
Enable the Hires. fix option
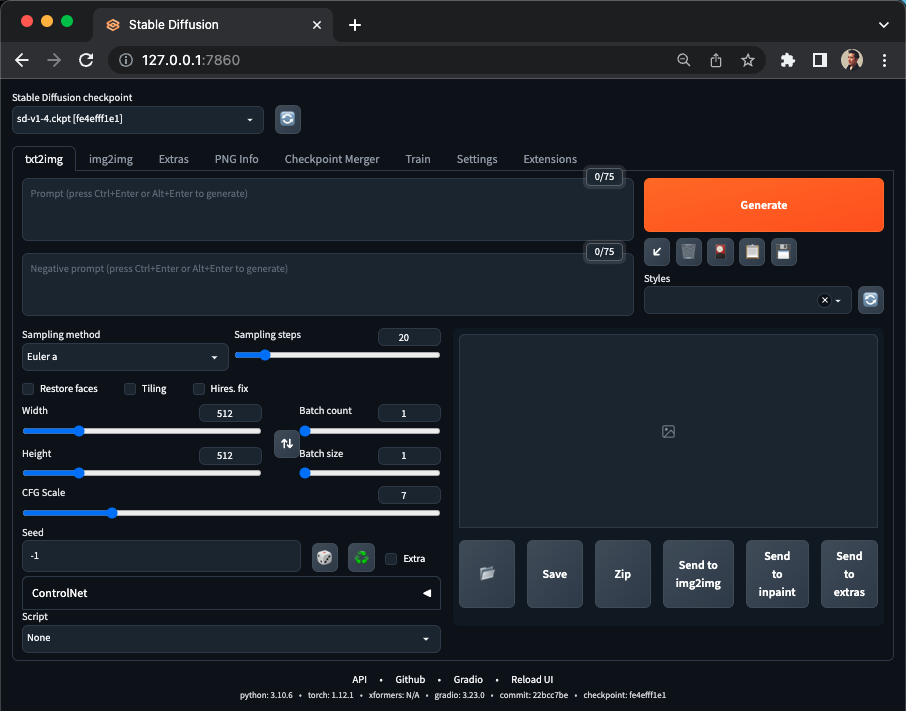tap(199, 389)
